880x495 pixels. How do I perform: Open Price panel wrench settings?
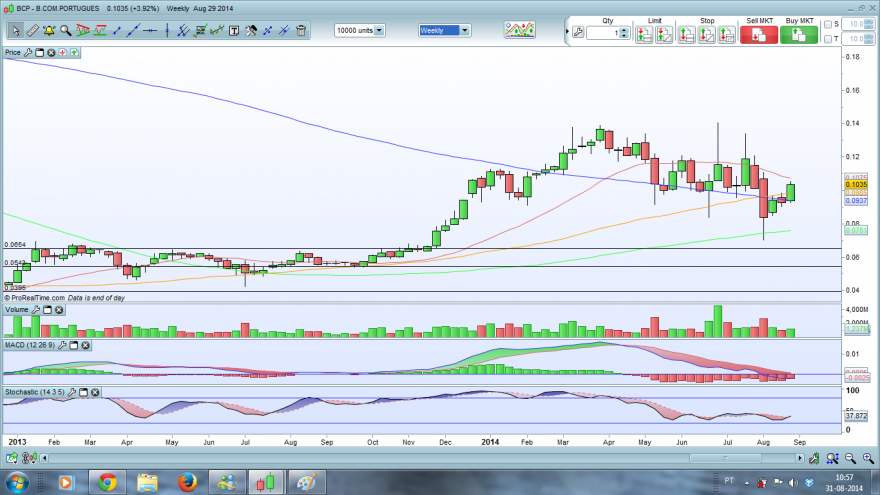28,52
